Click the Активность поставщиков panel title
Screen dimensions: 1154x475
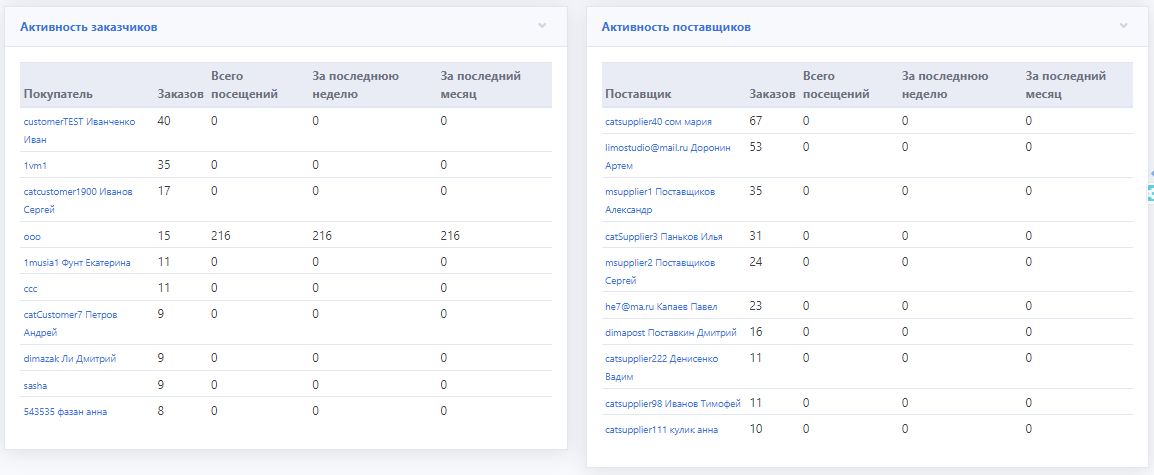tap(676, 27)
